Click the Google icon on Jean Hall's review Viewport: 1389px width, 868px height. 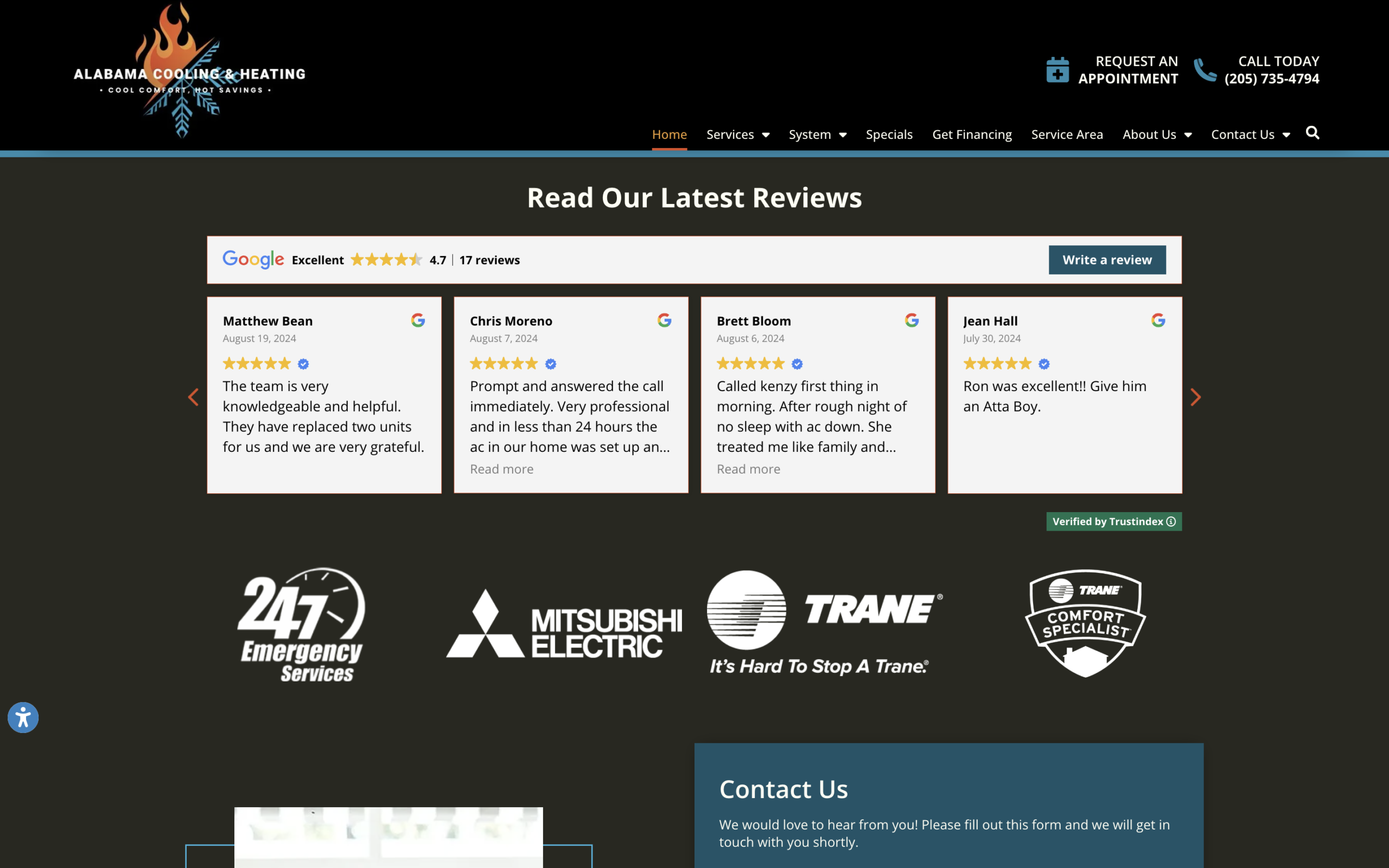(1158, 320)
